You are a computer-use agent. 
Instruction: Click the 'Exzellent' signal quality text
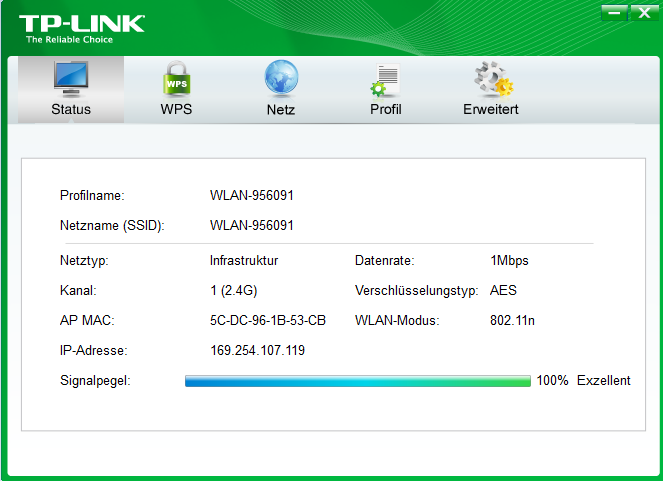click(x=604, y=380)
